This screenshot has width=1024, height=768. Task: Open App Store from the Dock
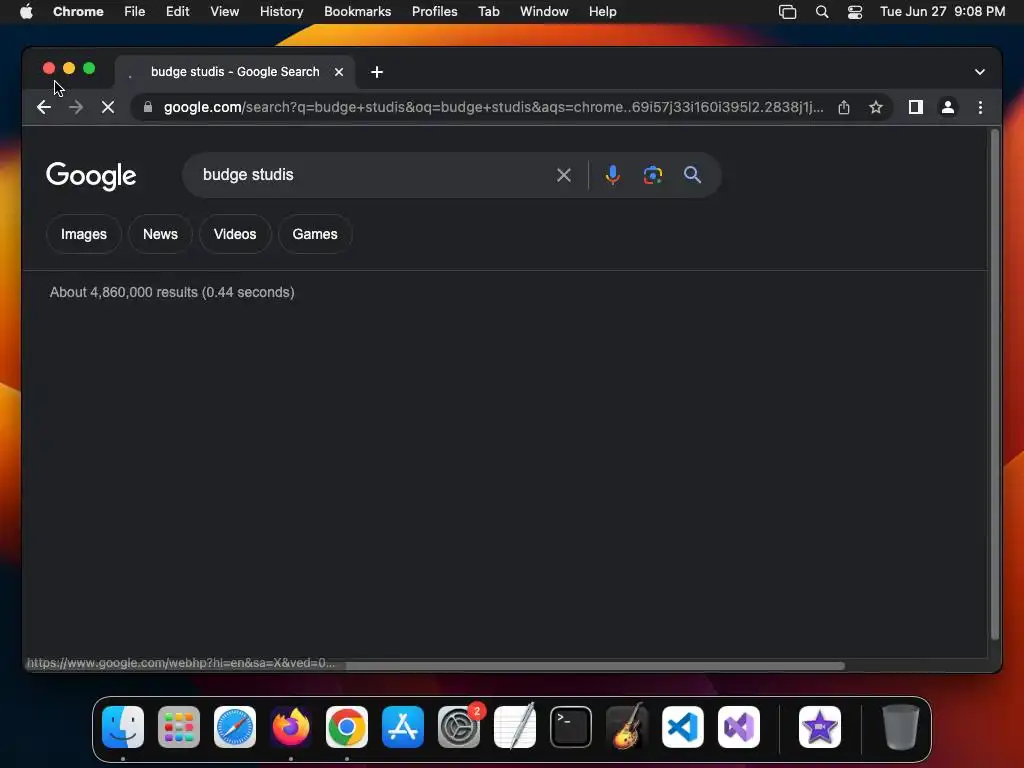(403, 727)
